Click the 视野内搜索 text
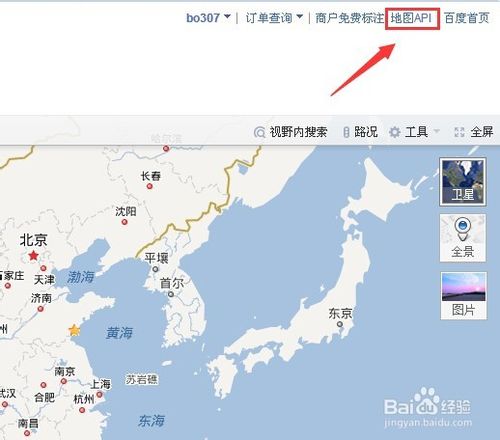Screen dimensions: 500x440 click(298, 132)
